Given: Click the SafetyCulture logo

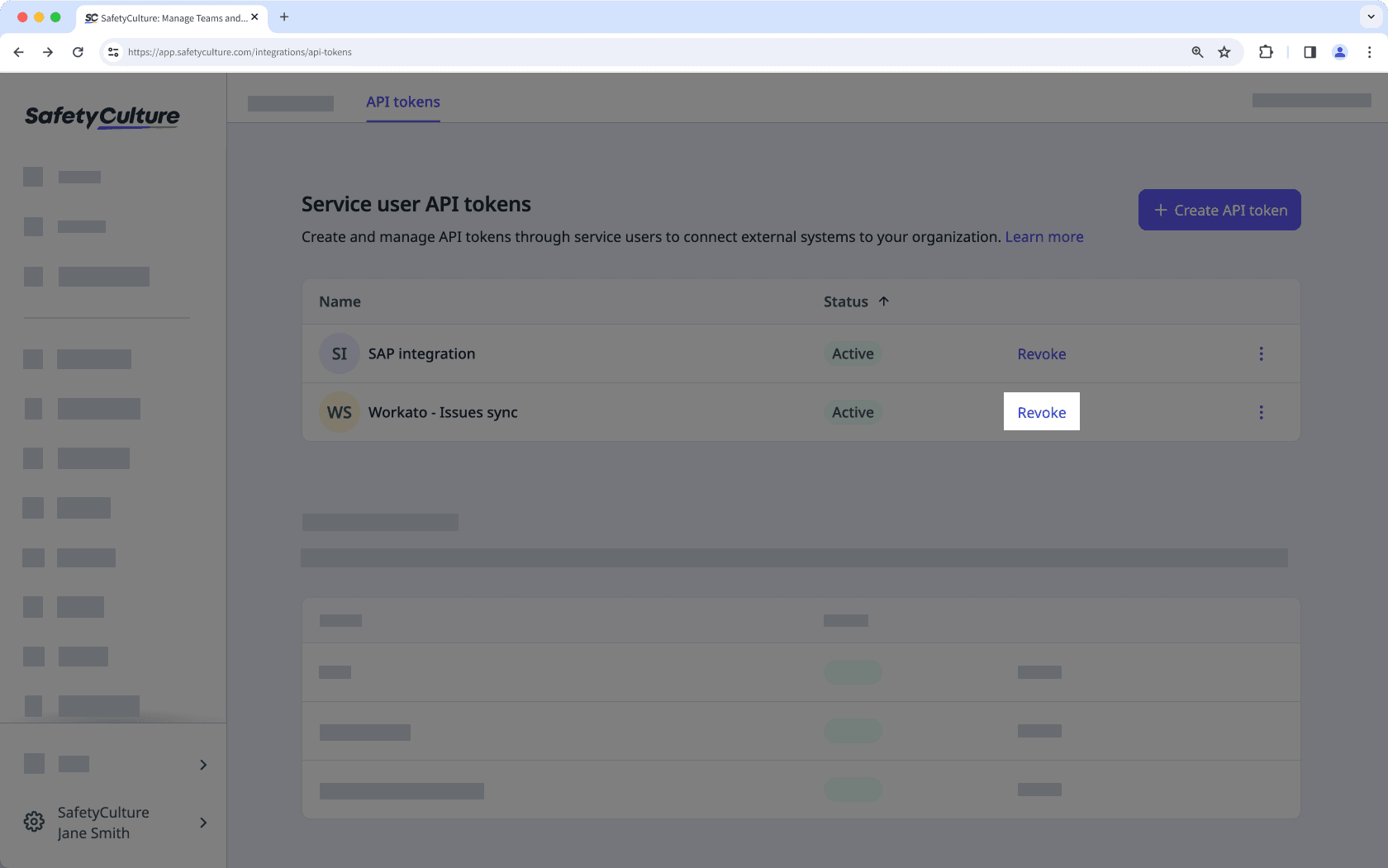Looking at the screenshot, I should pyautogui.click(x=102, y=116).
